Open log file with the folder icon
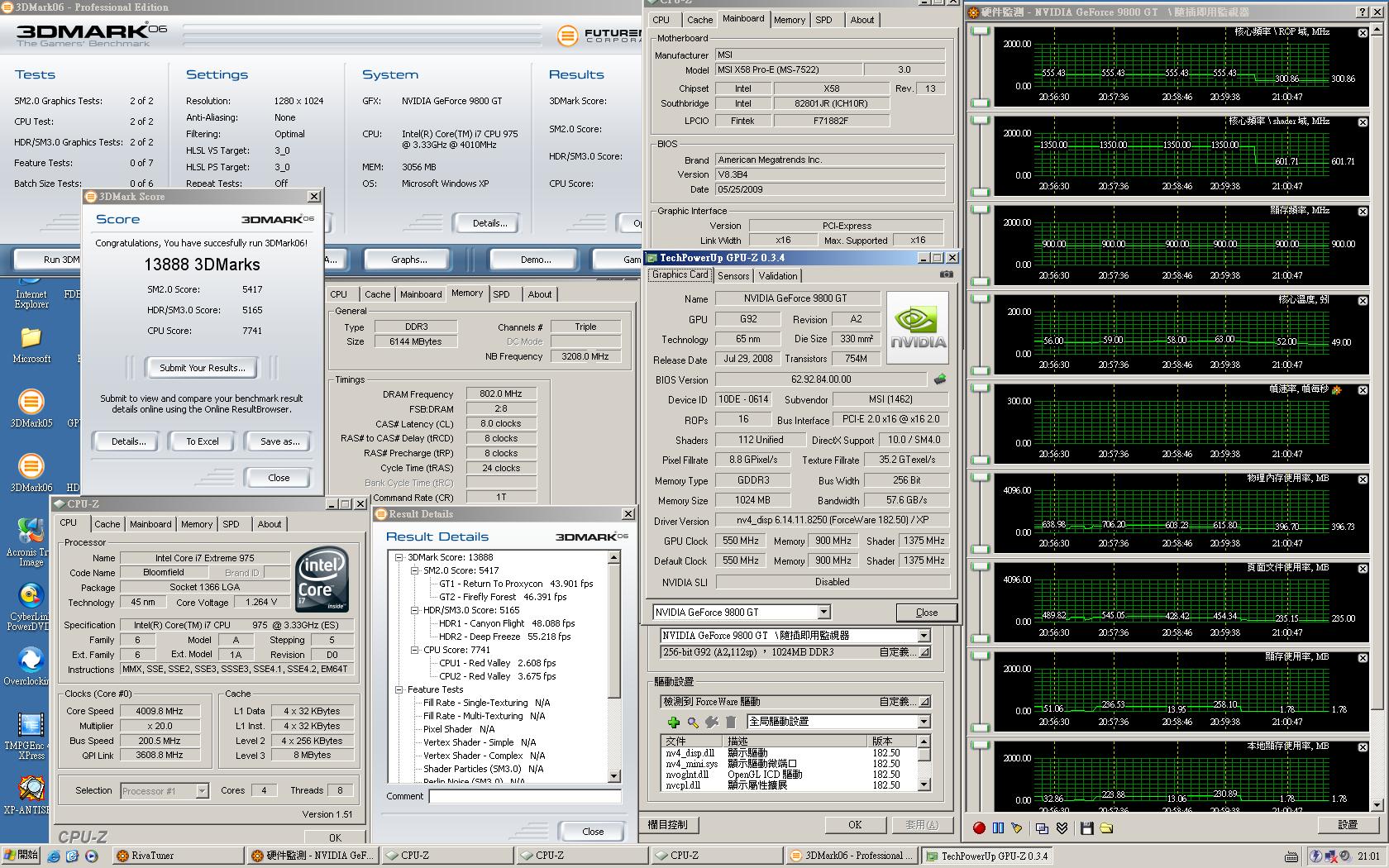The image size is (1389, 868). pos(1106,827)
